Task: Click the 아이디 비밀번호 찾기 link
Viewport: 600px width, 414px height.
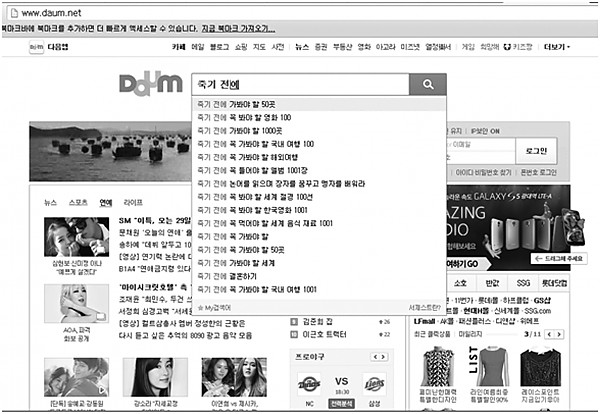Action: coord(483,173)
